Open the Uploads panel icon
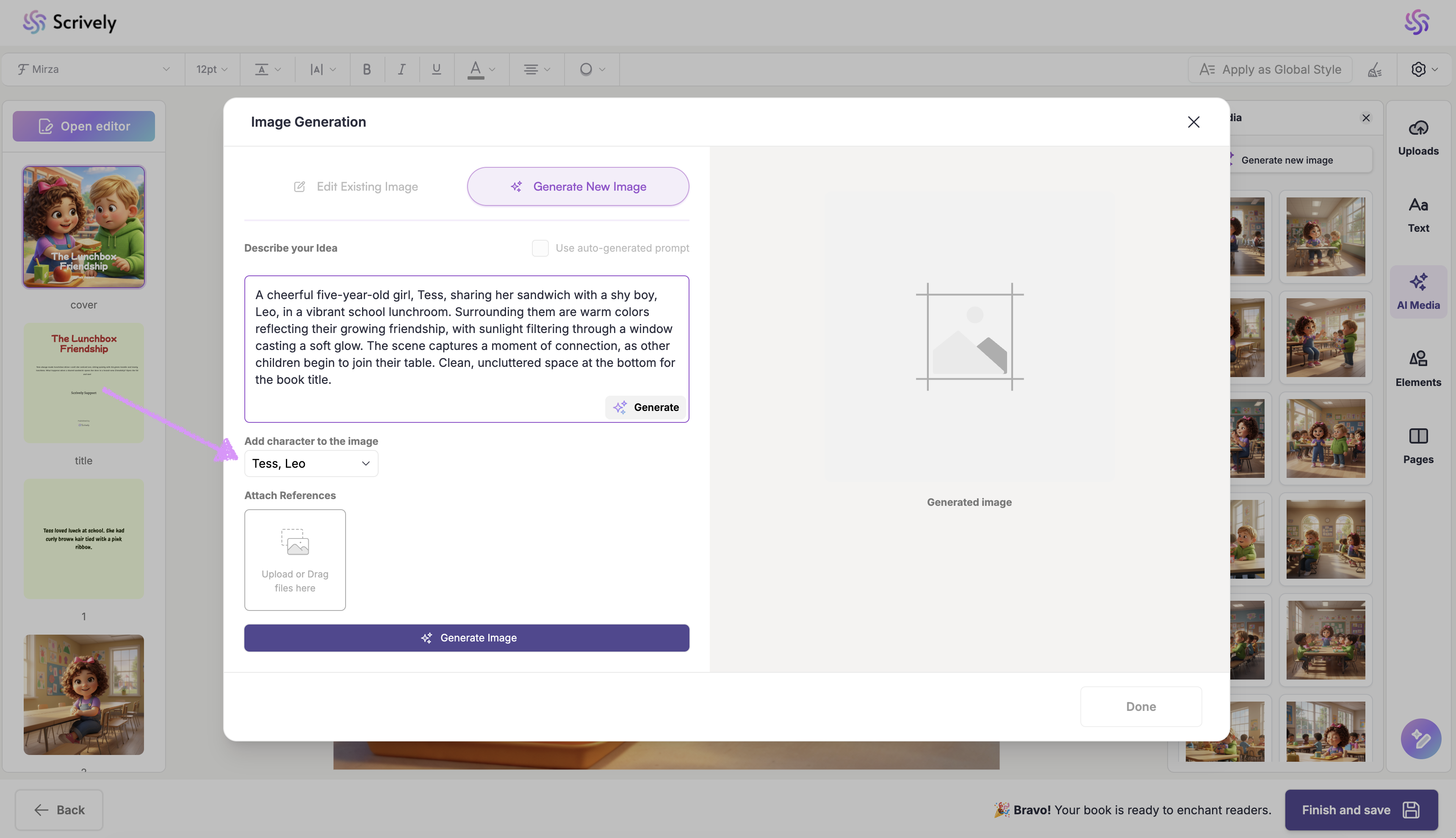1456x838 pixels. click(x=1417, y=137)
